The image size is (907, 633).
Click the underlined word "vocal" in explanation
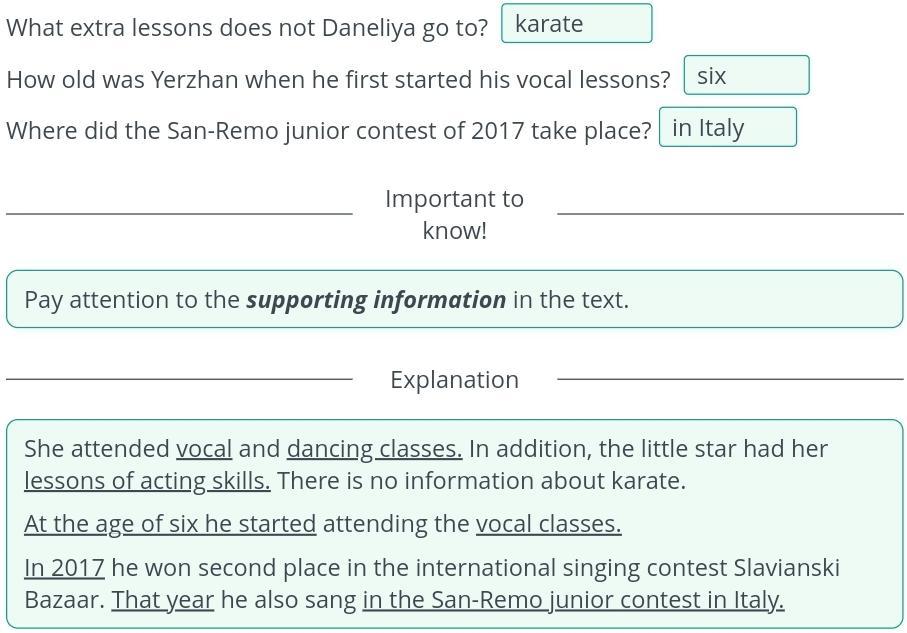(x=204, y=449)
